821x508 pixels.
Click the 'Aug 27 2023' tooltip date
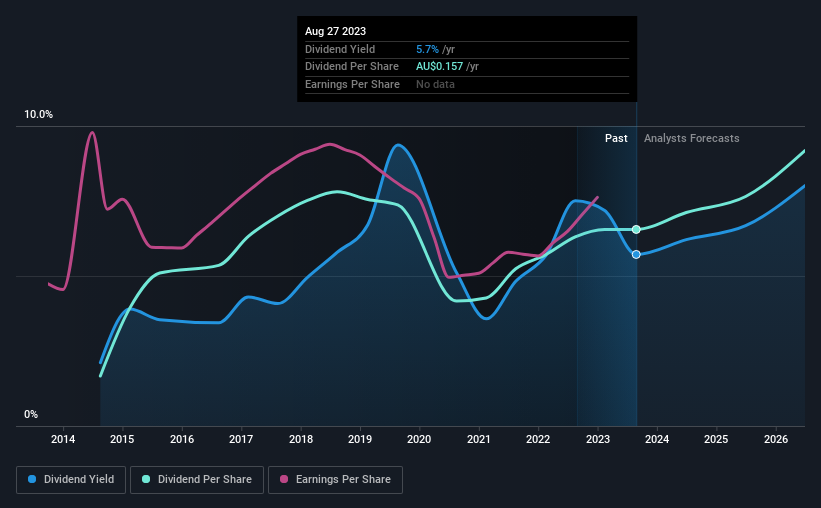(335, 31)
